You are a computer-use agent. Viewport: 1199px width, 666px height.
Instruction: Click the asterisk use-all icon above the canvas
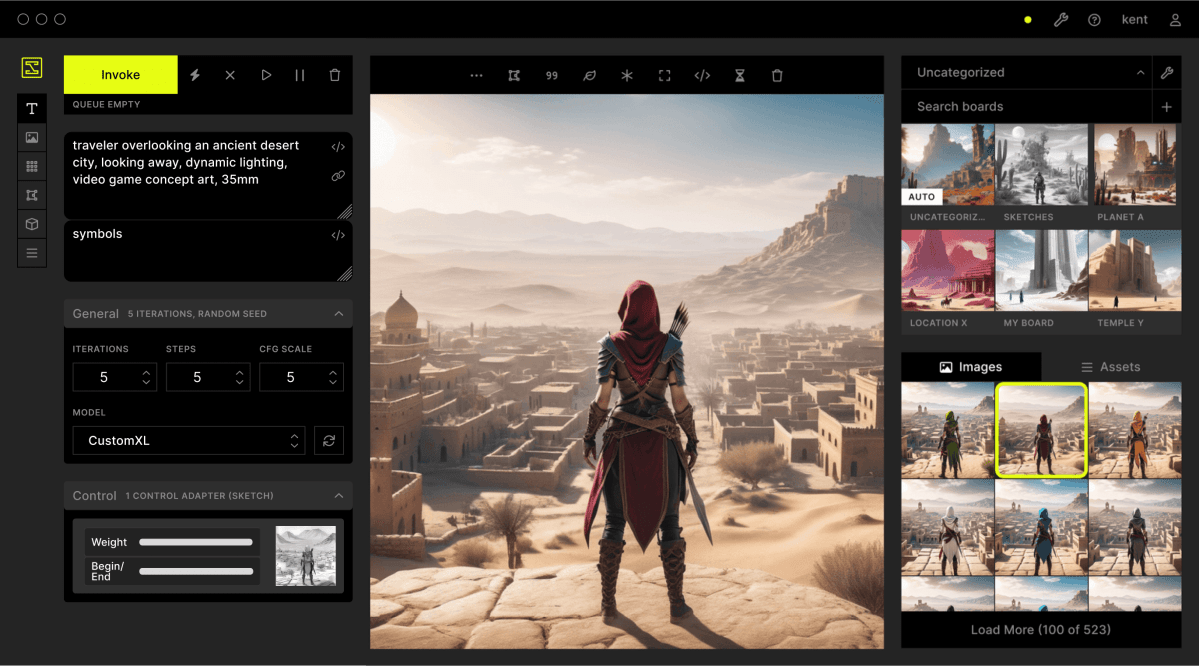click(x=627, y=75)
